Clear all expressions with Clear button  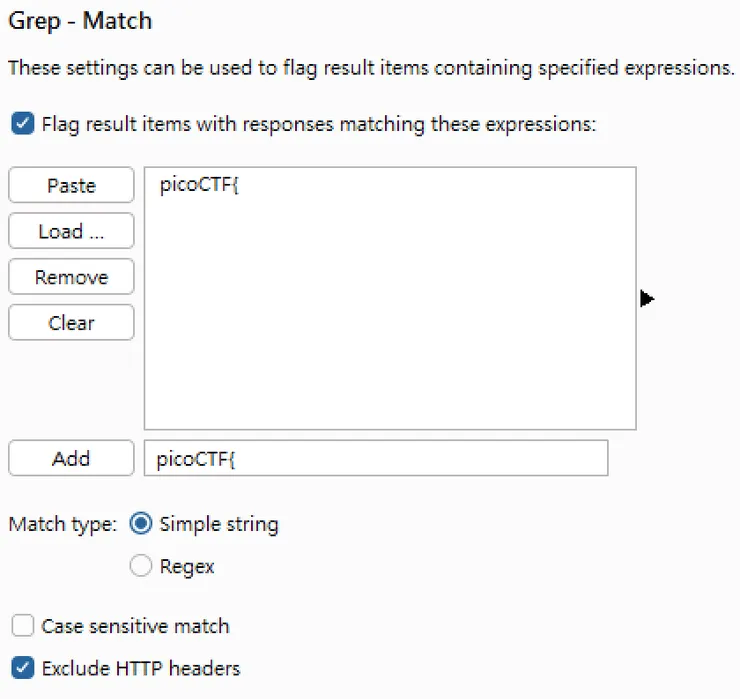pyautogui.click(x=71, y=323)
